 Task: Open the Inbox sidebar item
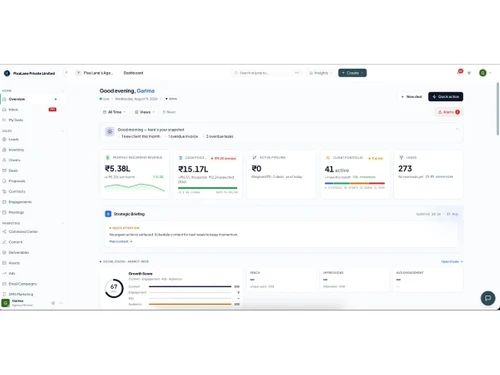click(x=29, y=109)
